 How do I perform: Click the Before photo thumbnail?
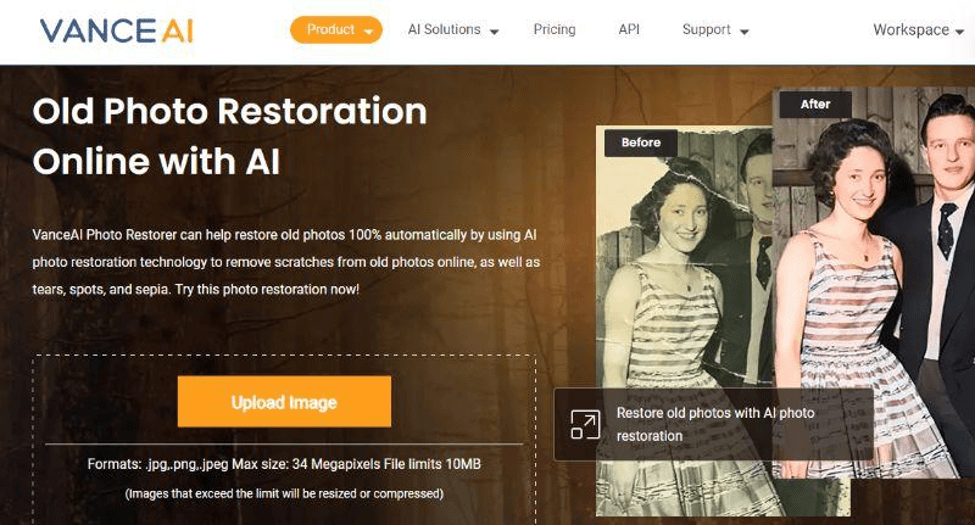click(684, 321)
